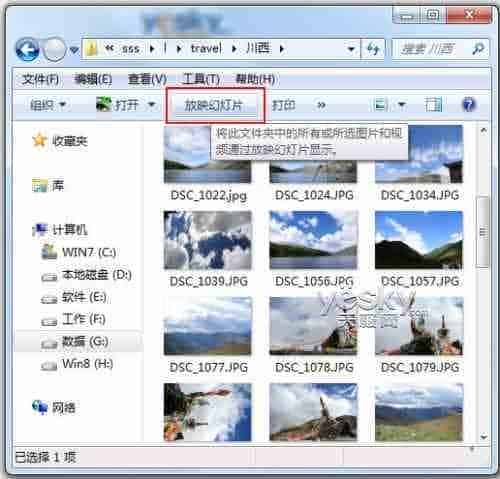Click the Forward navigation arrow
500x479 pixels.
pos(54,50)
